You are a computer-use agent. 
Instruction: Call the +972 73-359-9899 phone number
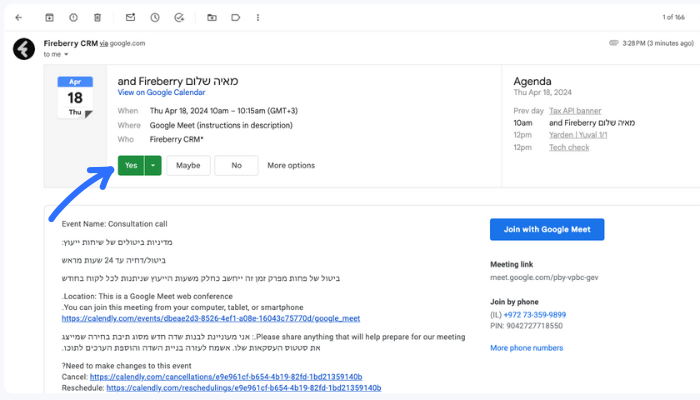[535, 315]
